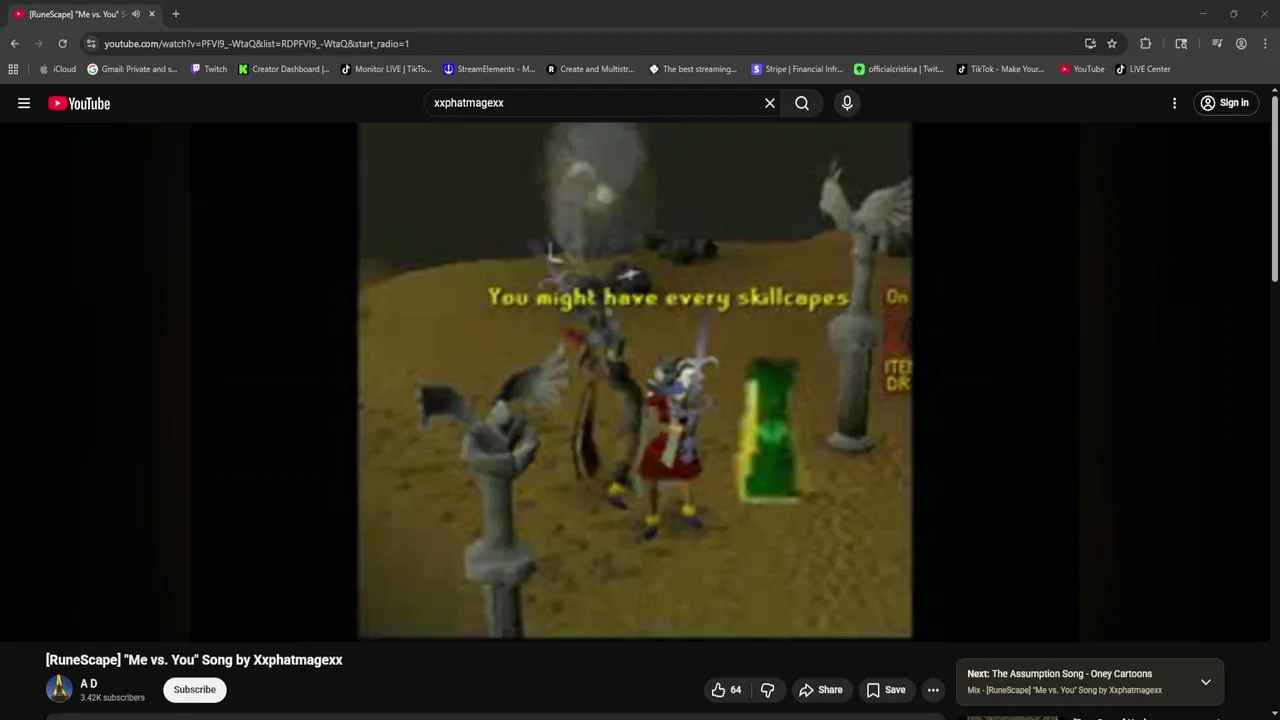This screenshot has height=720, width=1280.
Task: Mute the tab using its audio icon
Action: click(136, 14)
